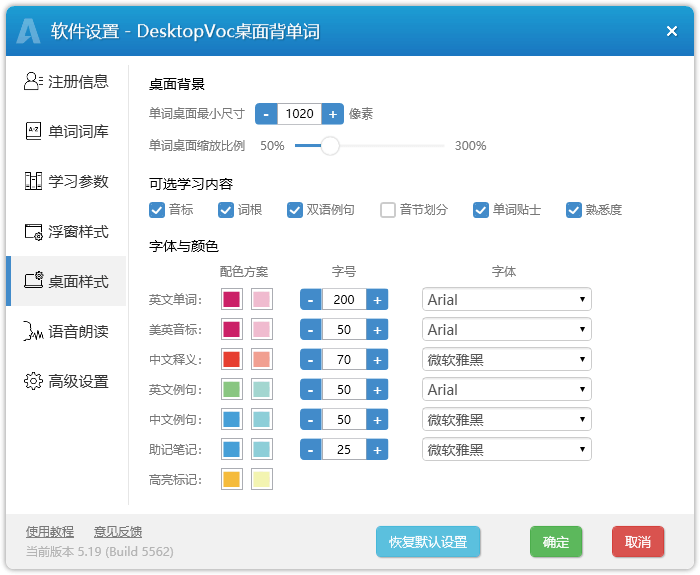700x575 pixels.
Task: Uncheck the 音标 checkbox
Action: pyautogui.click(x=157, y=210)
